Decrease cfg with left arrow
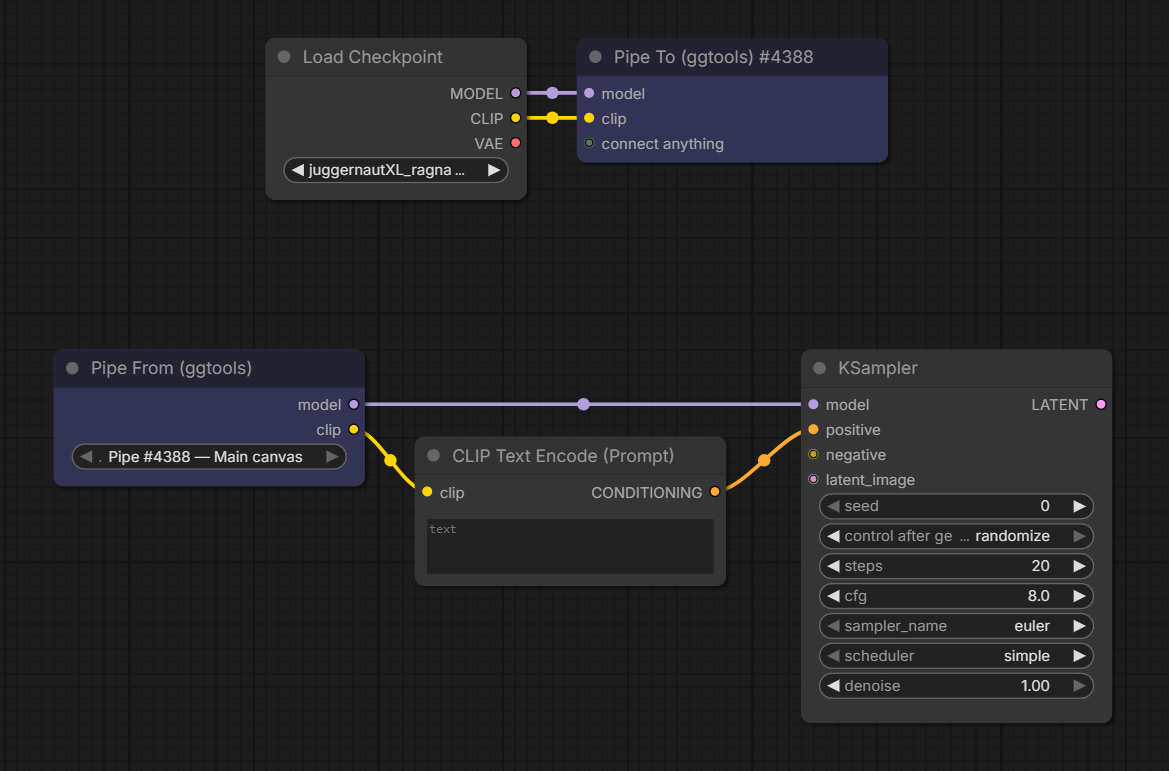Viewport: 1169px width, 771px height. click(x=834, y=596)
